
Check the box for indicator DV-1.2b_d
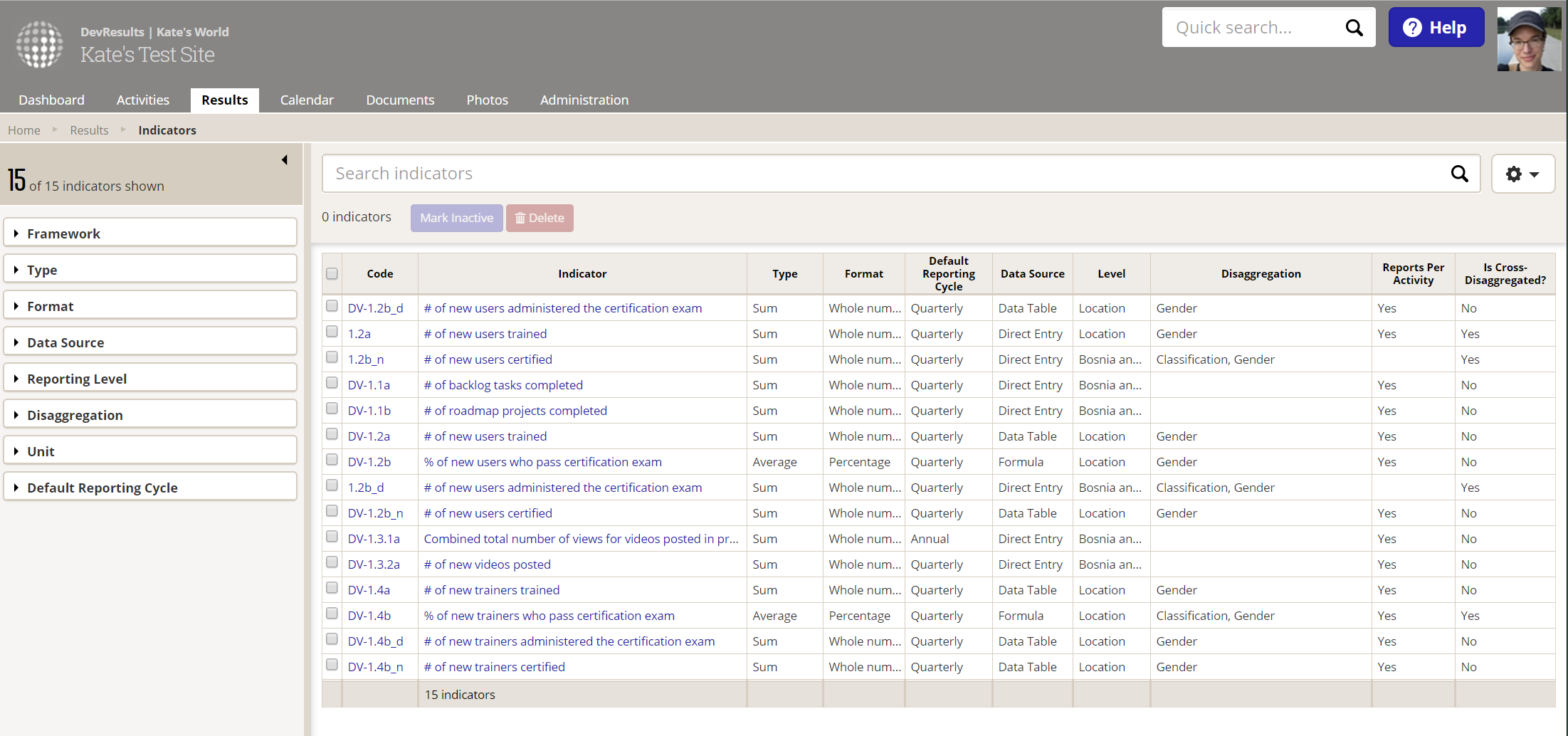pyautogui.click(x=332, y=306)
